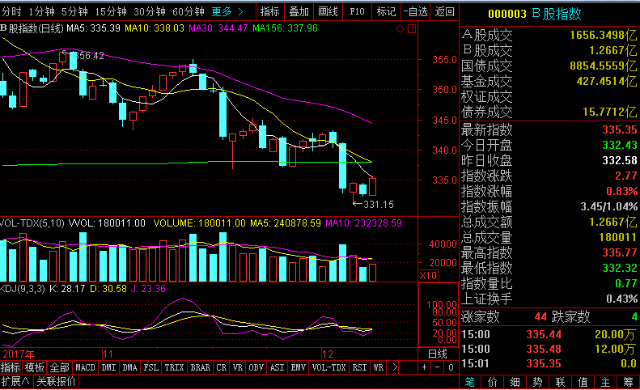640x390 pixels.
Task: Switch to the MACD indicator tab
Action: (x=85, y=367)
